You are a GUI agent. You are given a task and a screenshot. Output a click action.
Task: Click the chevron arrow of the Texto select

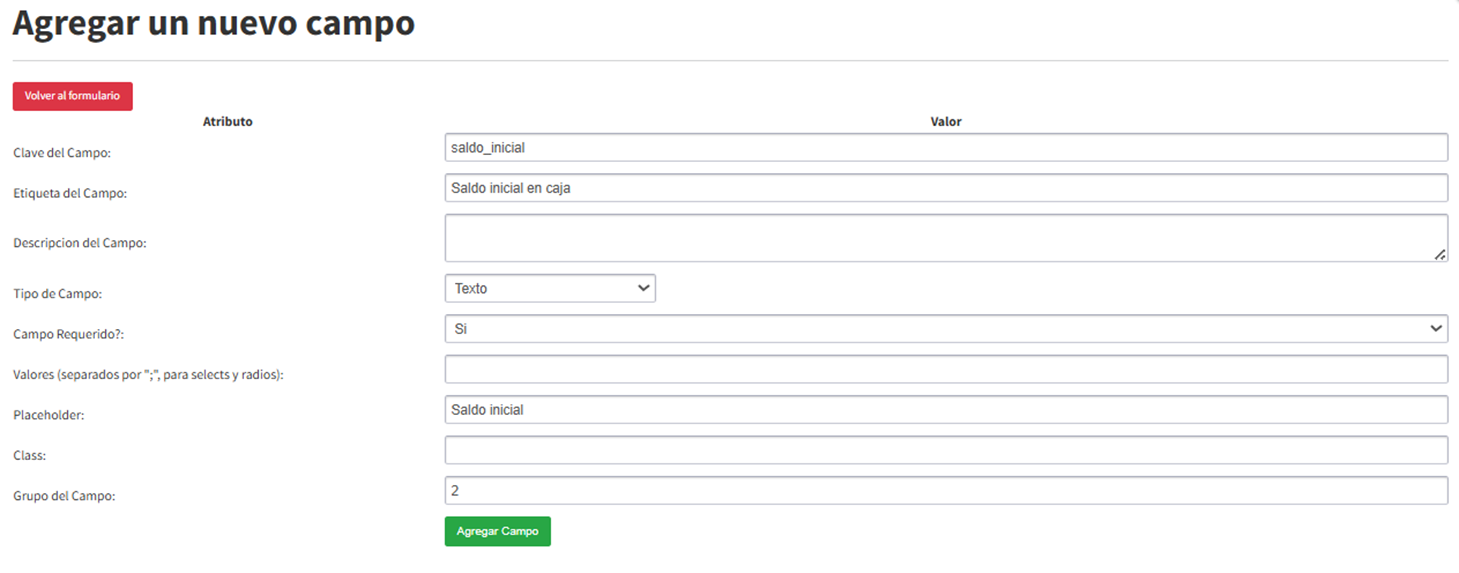[x=642, y=288]
